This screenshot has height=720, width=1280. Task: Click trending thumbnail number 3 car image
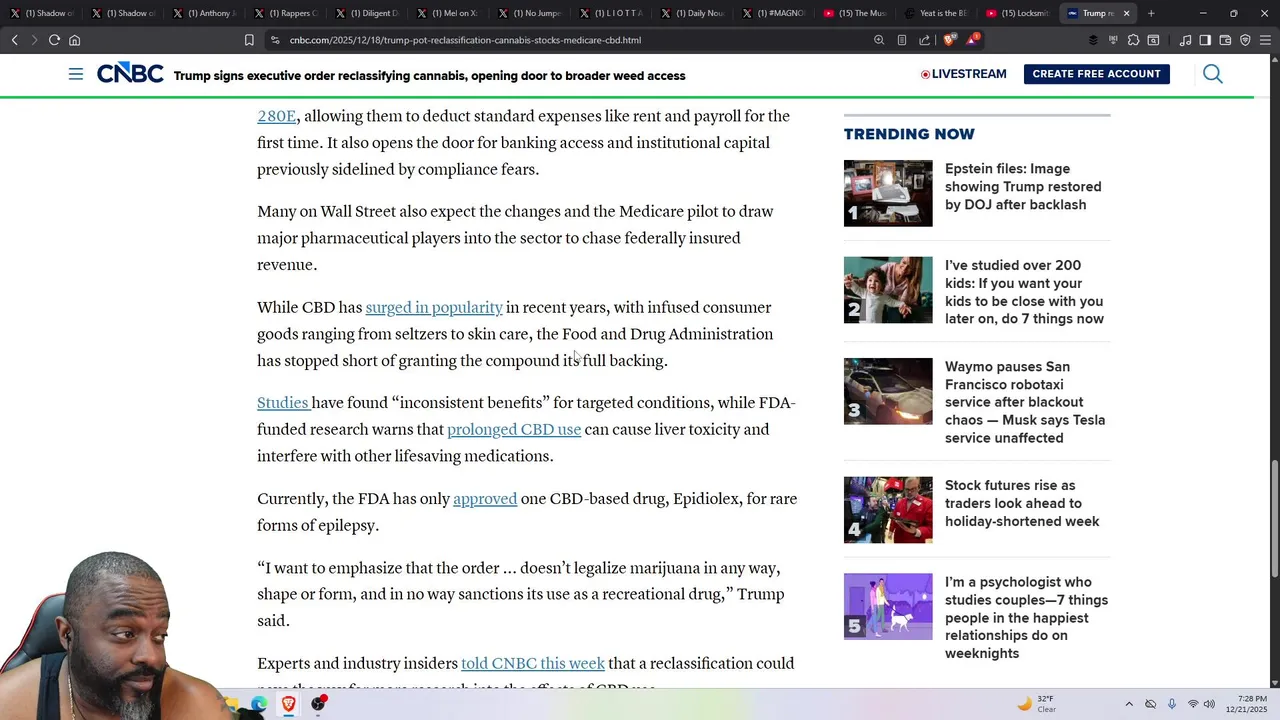click(x=888, y=391)
